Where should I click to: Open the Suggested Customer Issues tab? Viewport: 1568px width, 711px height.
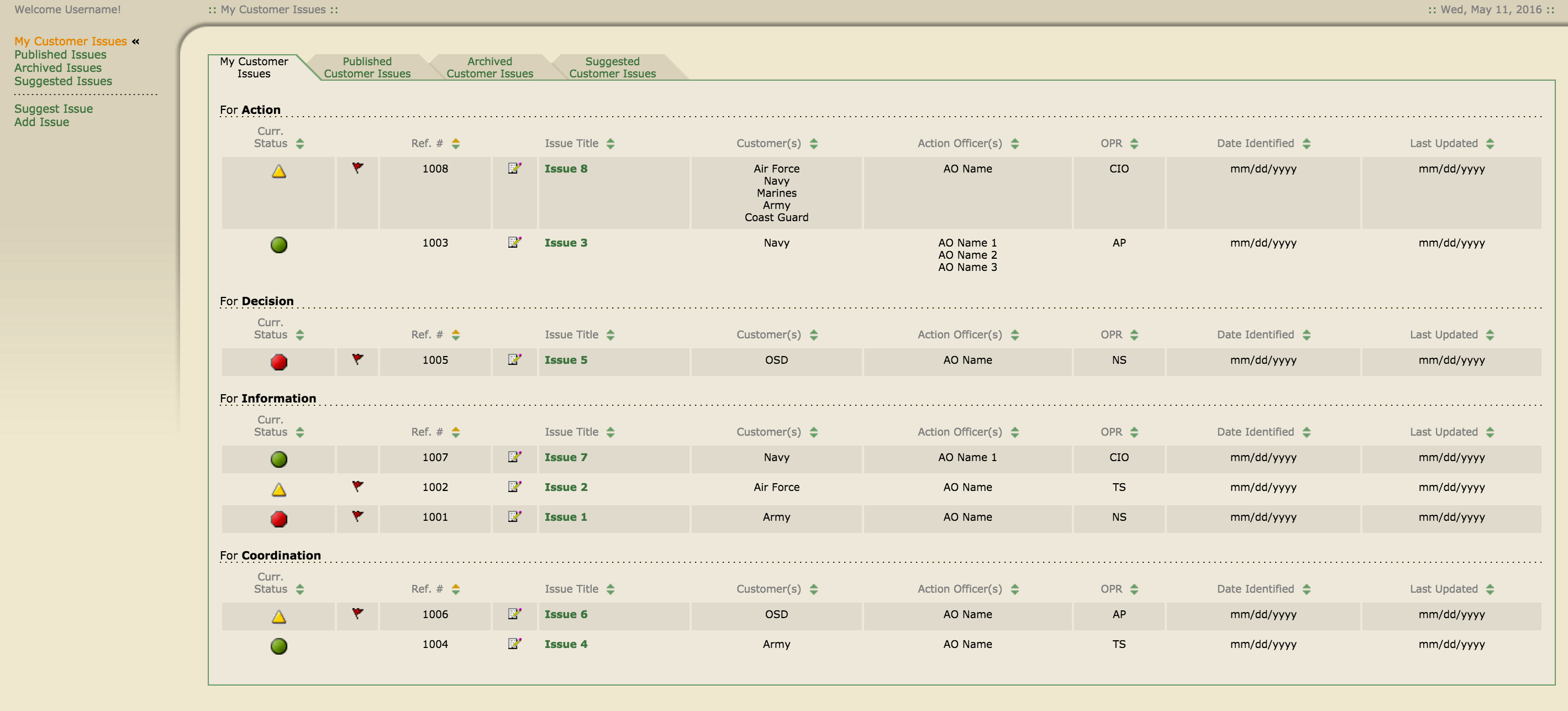tap(612, 67)
